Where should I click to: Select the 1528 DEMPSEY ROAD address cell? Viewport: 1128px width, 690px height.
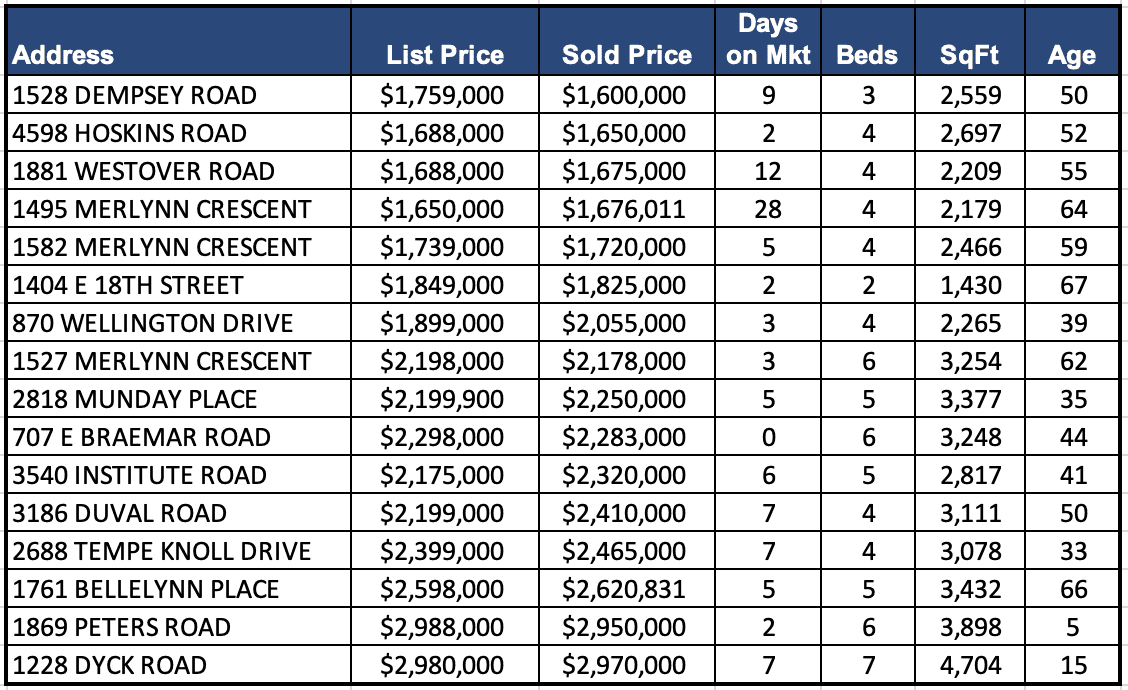pos(135,96)
